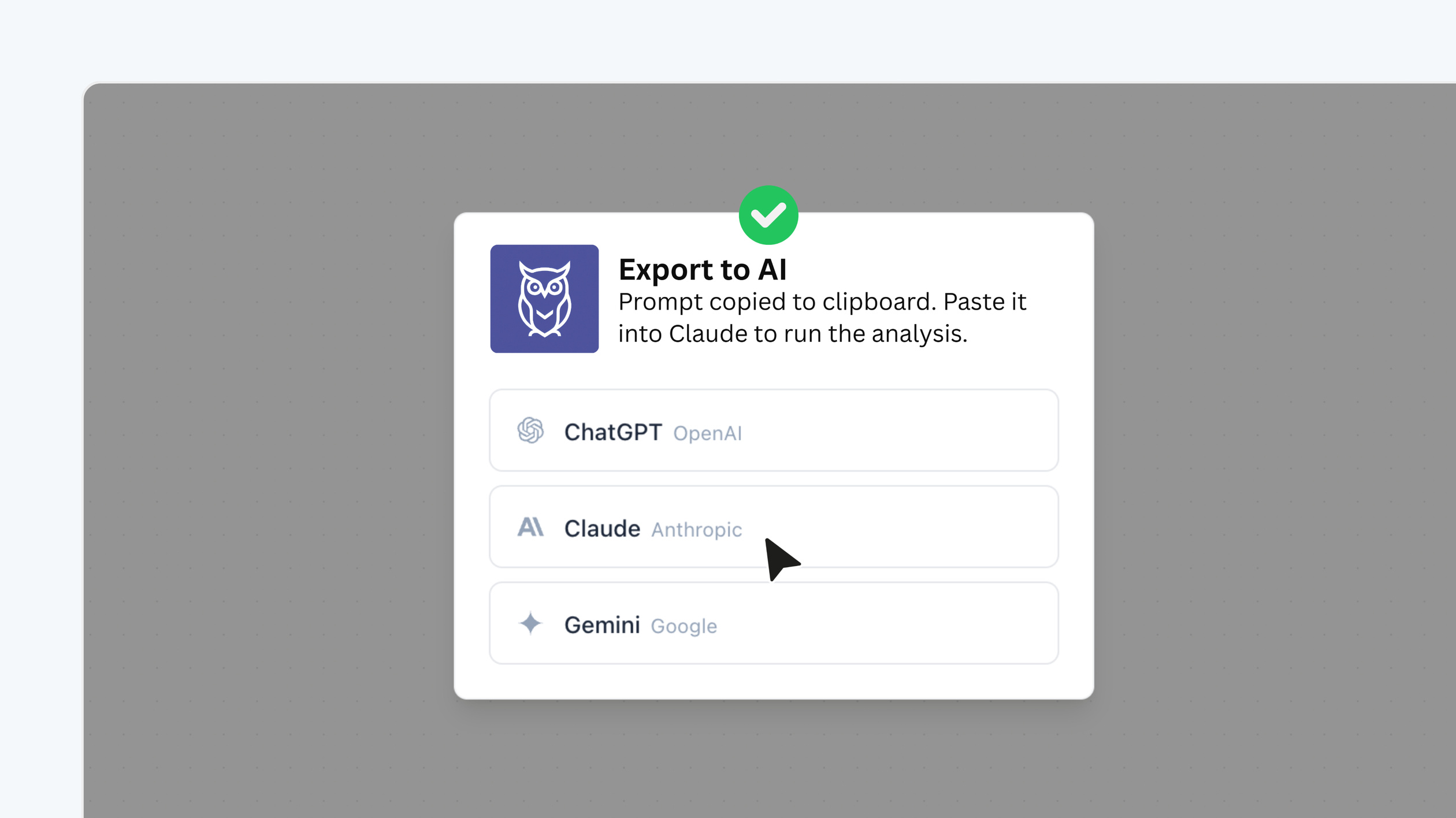Click the OpenAI logo icon
This screenshot has width=1456, height=818.
point(530,431)
